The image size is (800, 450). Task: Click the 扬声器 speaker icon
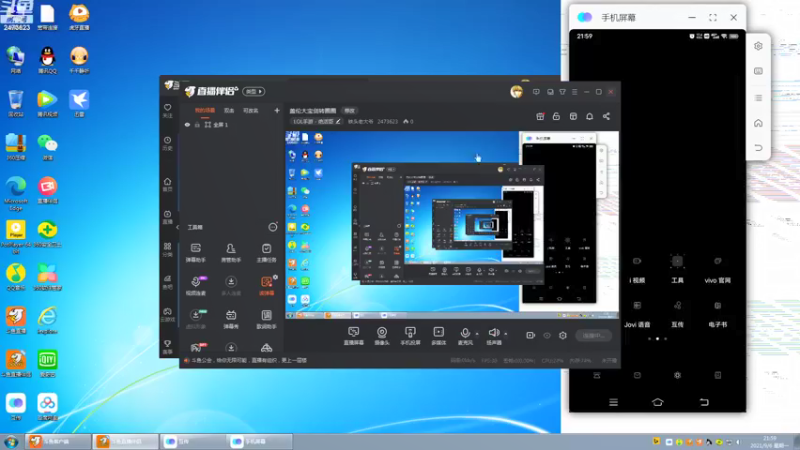(x=493, y=333)
